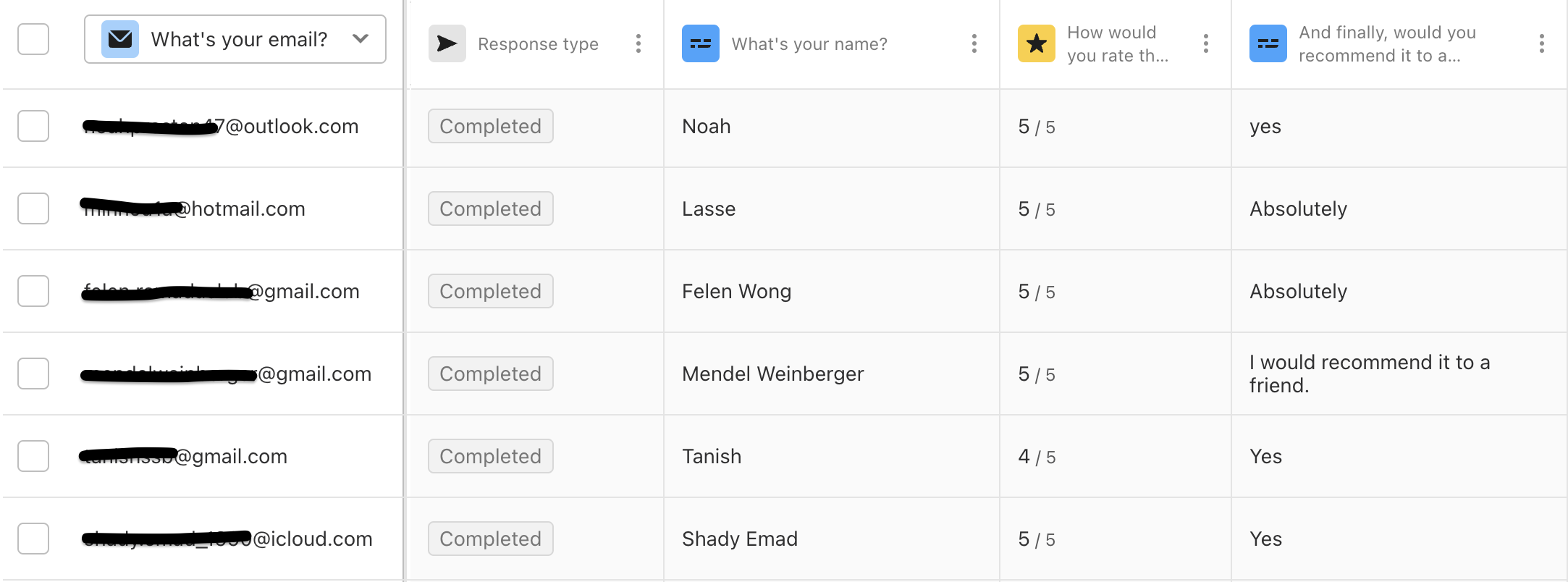Click the And finally recommend column header
The image size is (1568, 582).
pyautogui.click(x=1386, y=44)
